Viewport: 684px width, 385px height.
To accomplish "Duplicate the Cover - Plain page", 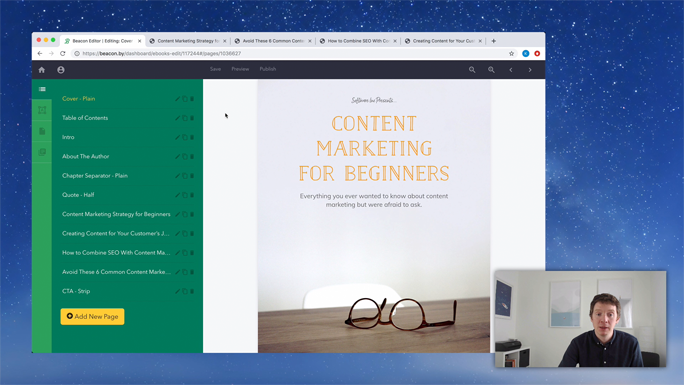I will point(185,99).
